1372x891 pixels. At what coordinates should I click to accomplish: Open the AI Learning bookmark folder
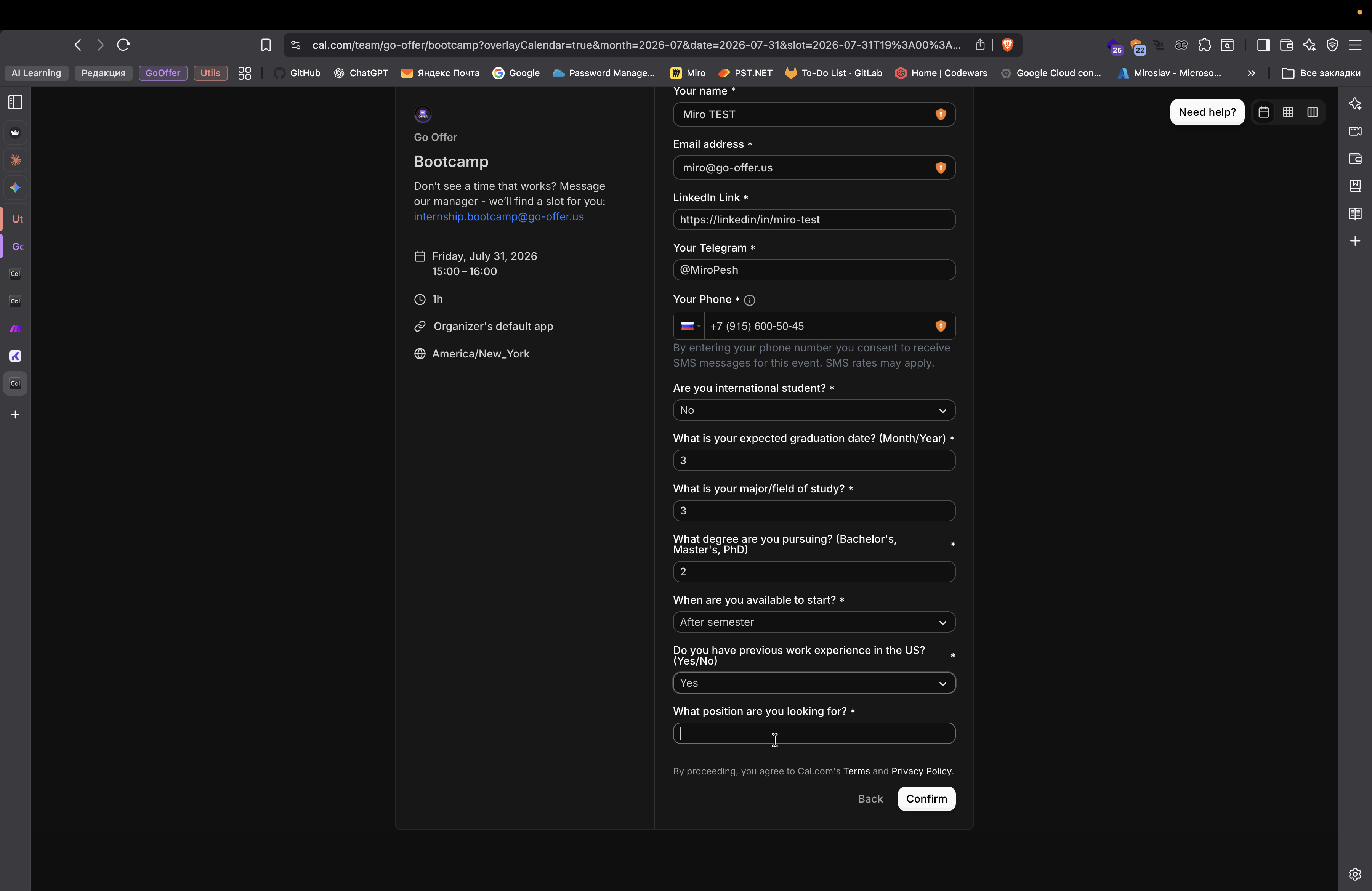coord(36,73)
